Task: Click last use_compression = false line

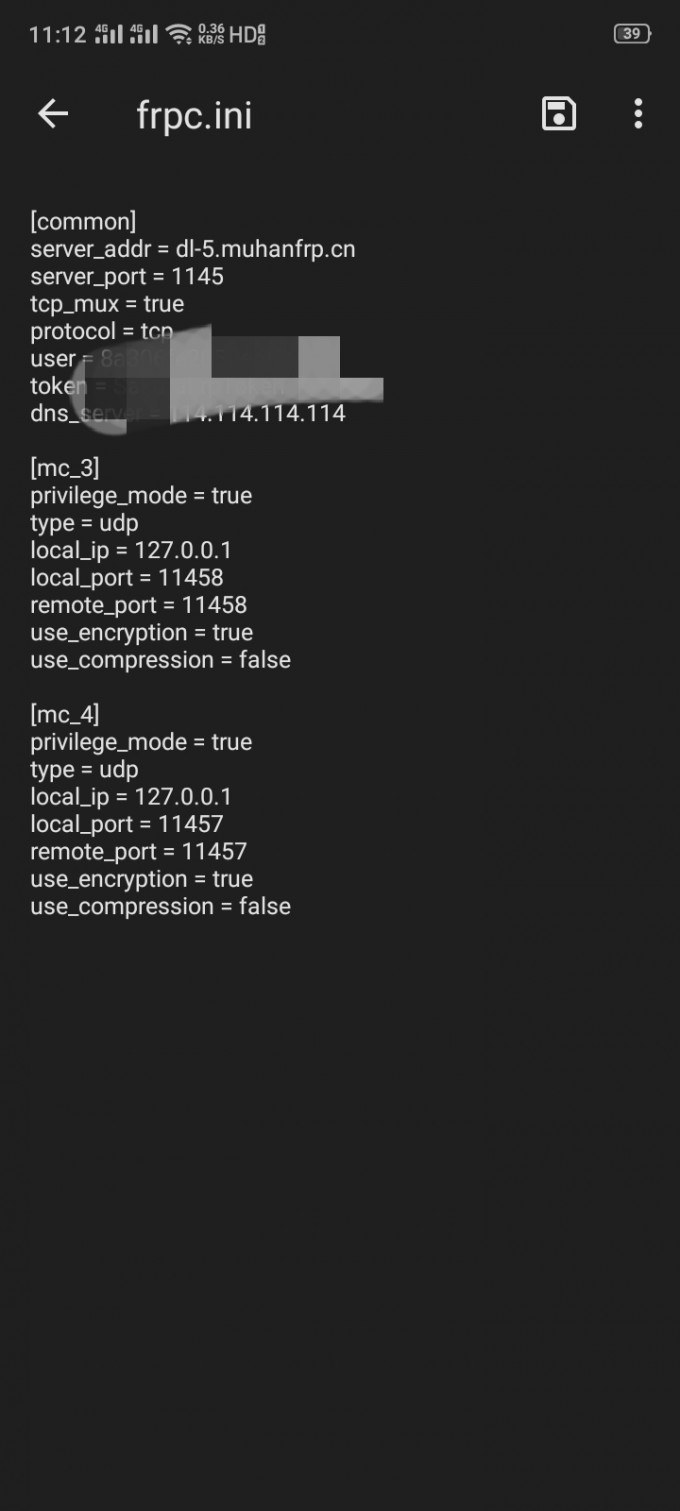Action: [x=160, y=907]
